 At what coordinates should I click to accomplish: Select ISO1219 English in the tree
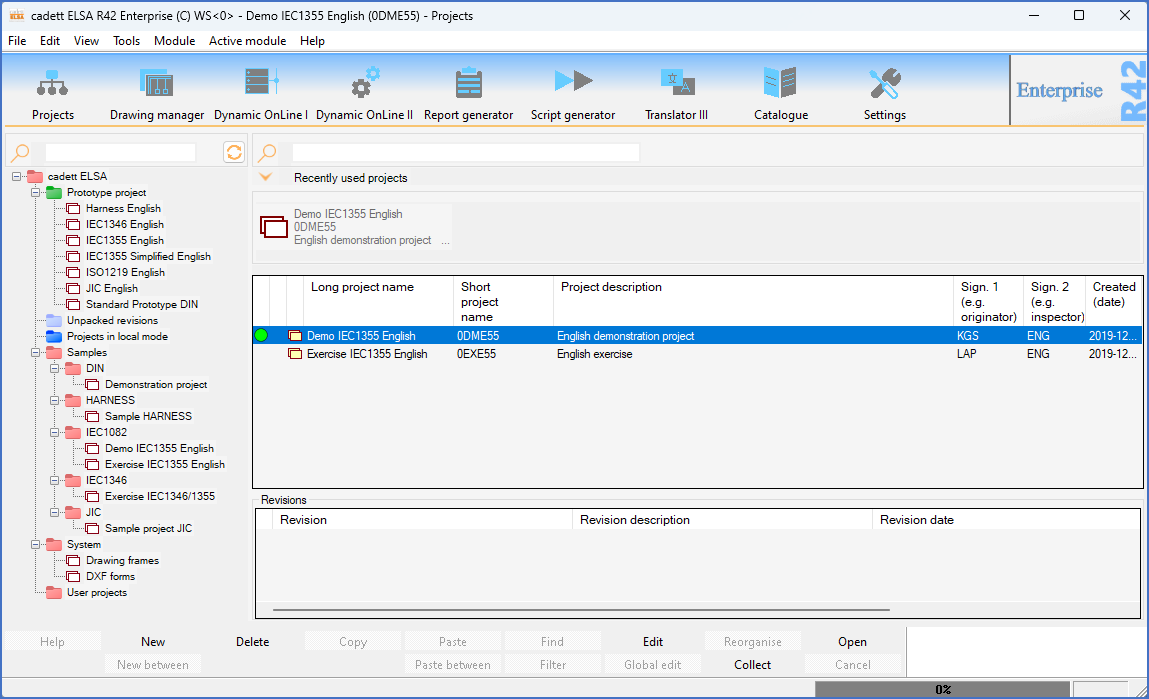125,273
